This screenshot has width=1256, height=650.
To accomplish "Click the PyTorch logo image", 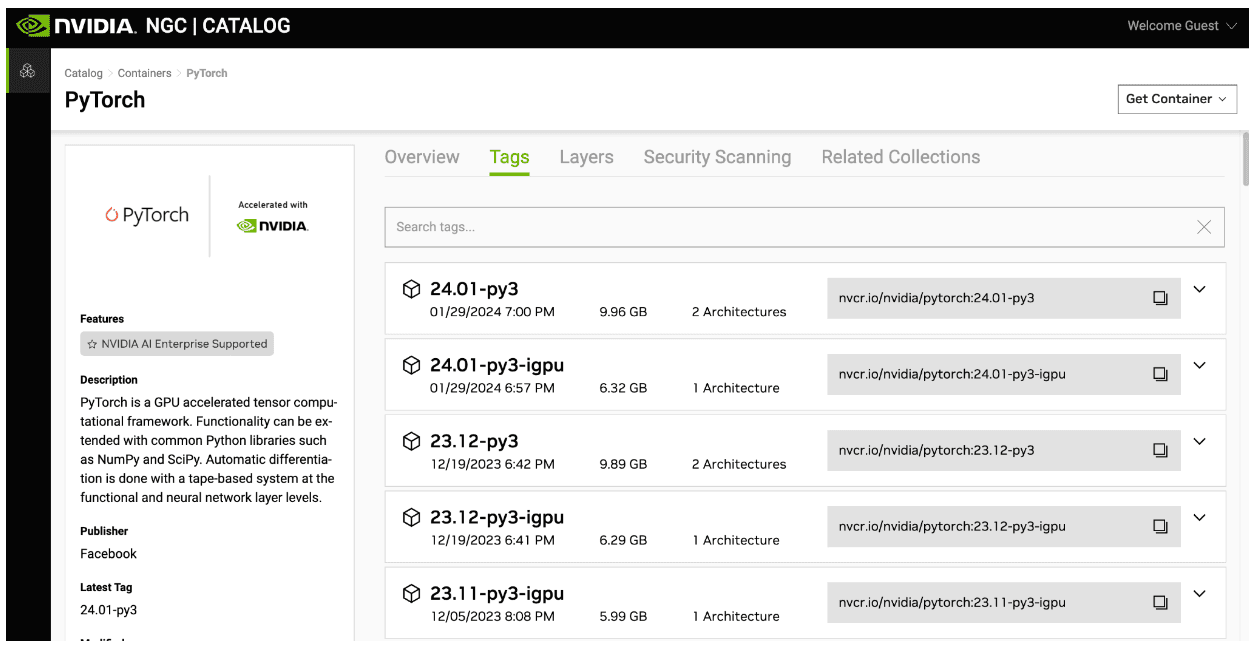I will (147, 215).
